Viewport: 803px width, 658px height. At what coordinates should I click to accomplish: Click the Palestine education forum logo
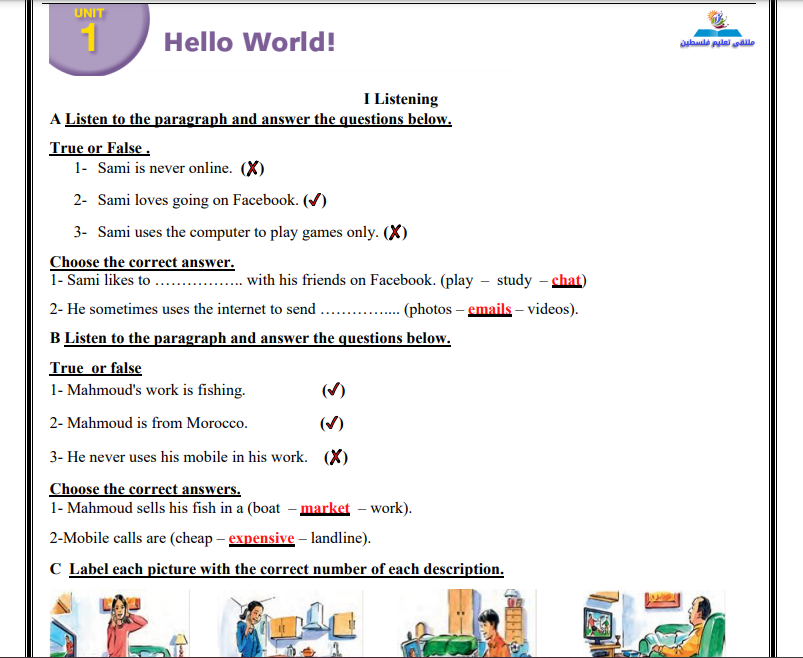(x=717, y=30)
